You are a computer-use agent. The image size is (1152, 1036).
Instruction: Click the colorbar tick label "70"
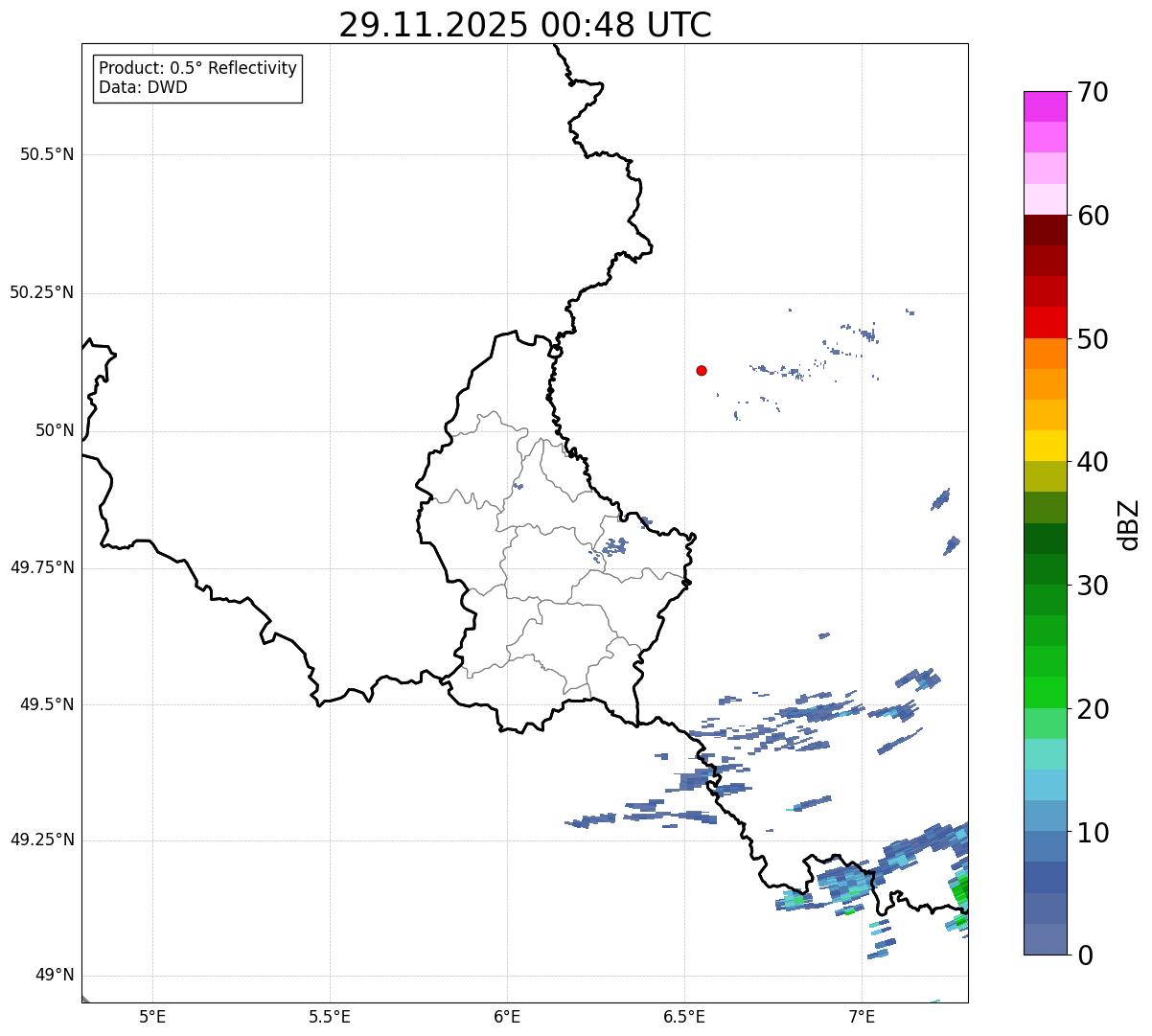tap(1093, 92)
